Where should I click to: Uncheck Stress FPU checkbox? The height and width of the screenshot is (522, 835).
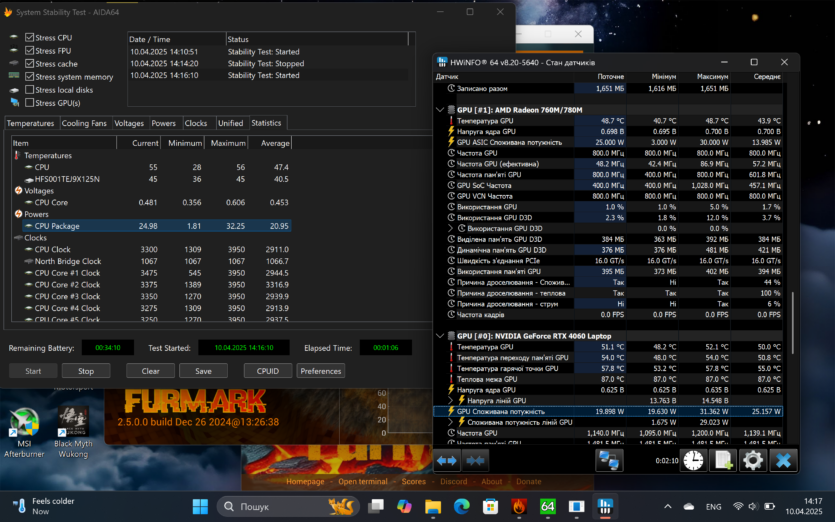tap(30, 51)
